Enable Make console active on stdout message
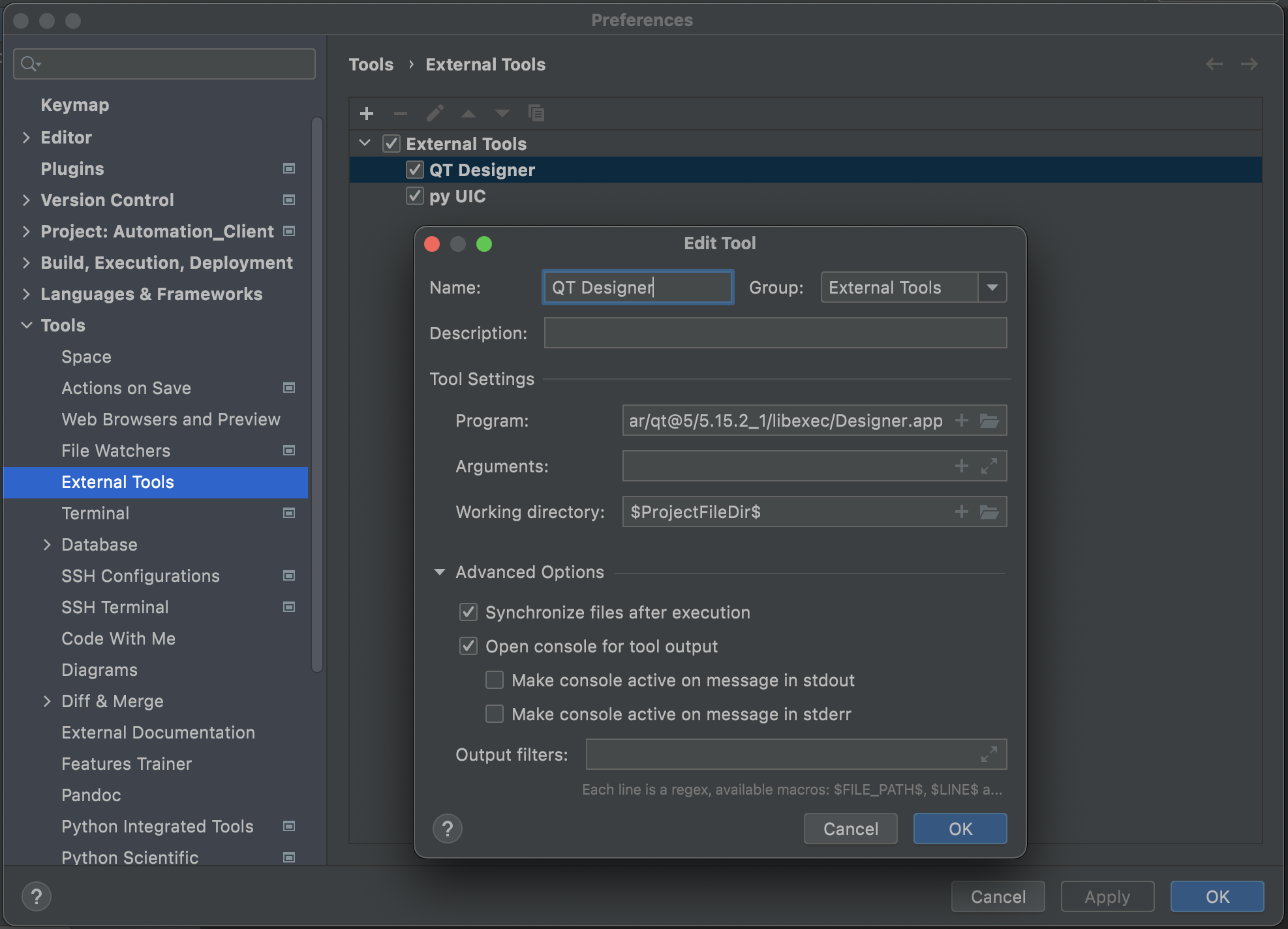The width and height of the screenshot is (1288, 929). [495, 680]
